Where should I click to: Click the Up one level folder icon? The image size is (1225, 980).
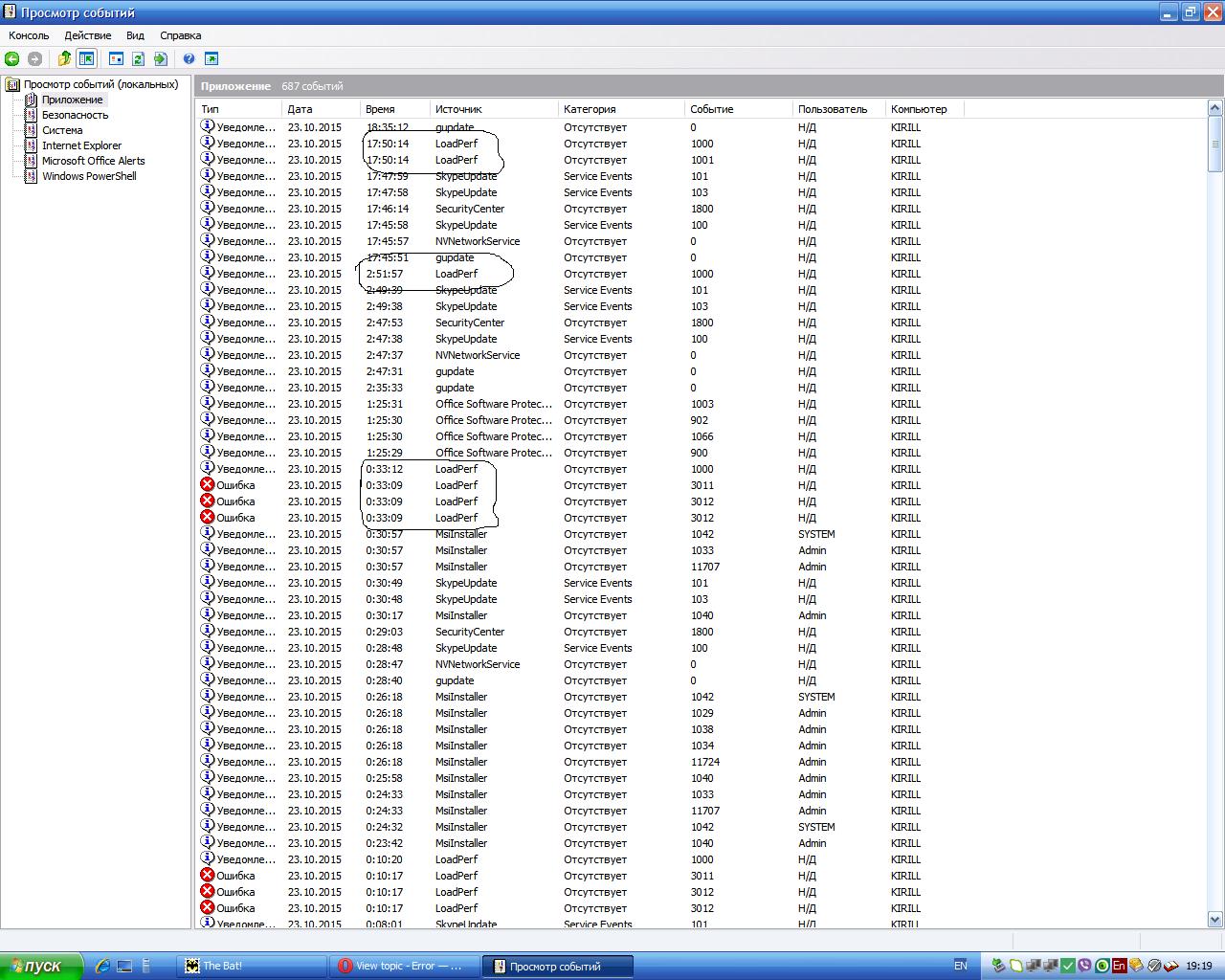click(64, 59)
